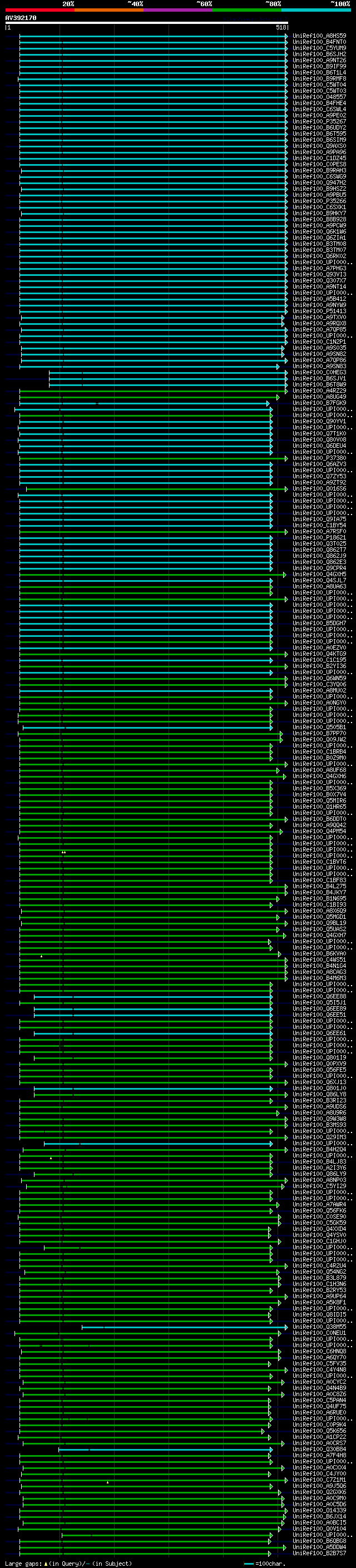356x1568 pixels.
Task: Open hit UniRef100_C5YUM9
Action: click(x=319, y=48)
